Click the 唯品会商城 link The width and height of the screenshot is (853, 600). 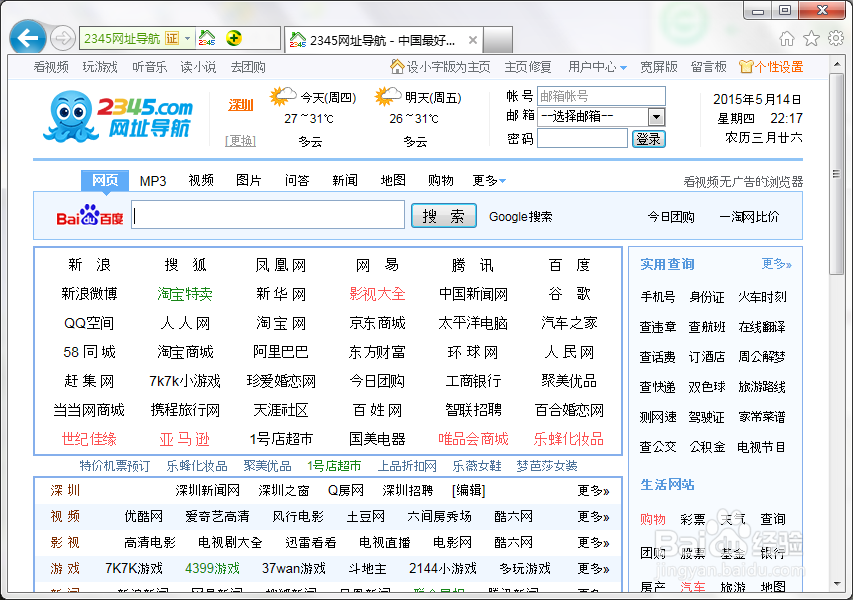pos(473,439)
